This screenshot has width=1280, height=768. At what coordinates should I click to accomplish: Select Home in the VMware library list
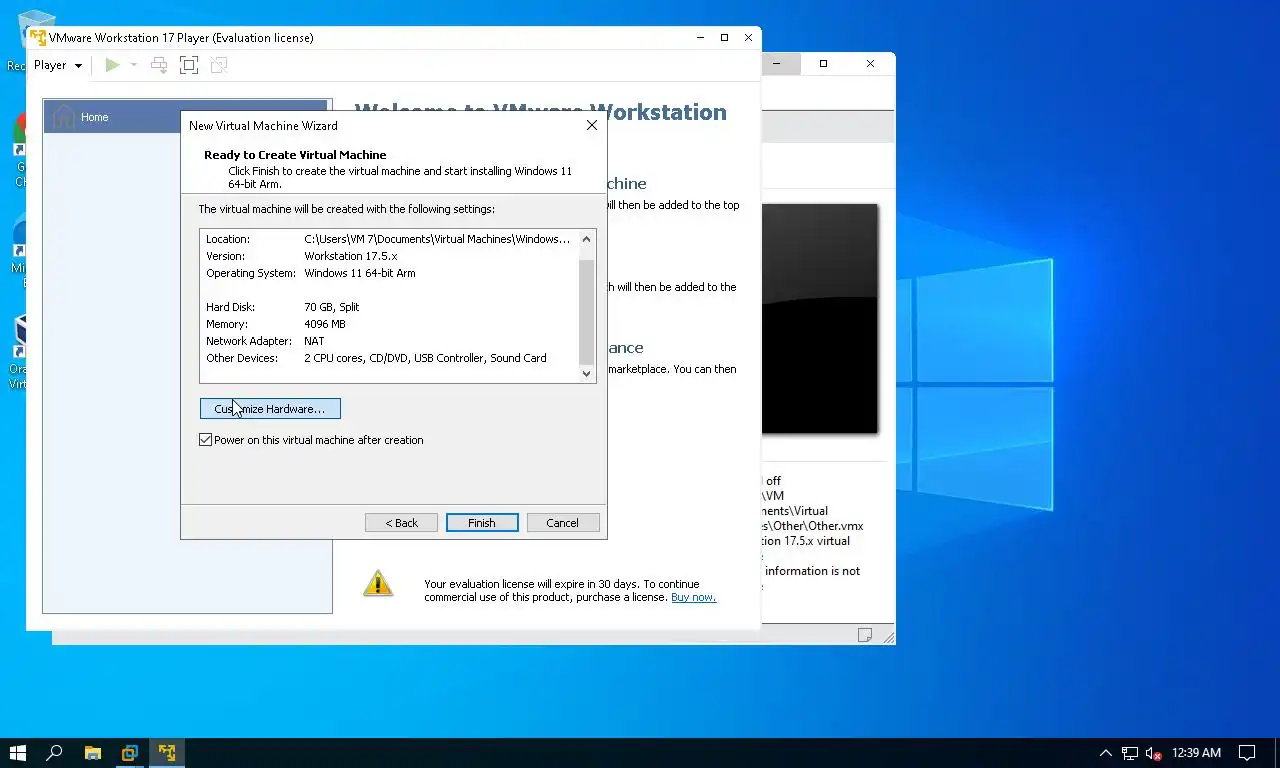(186, 117)
